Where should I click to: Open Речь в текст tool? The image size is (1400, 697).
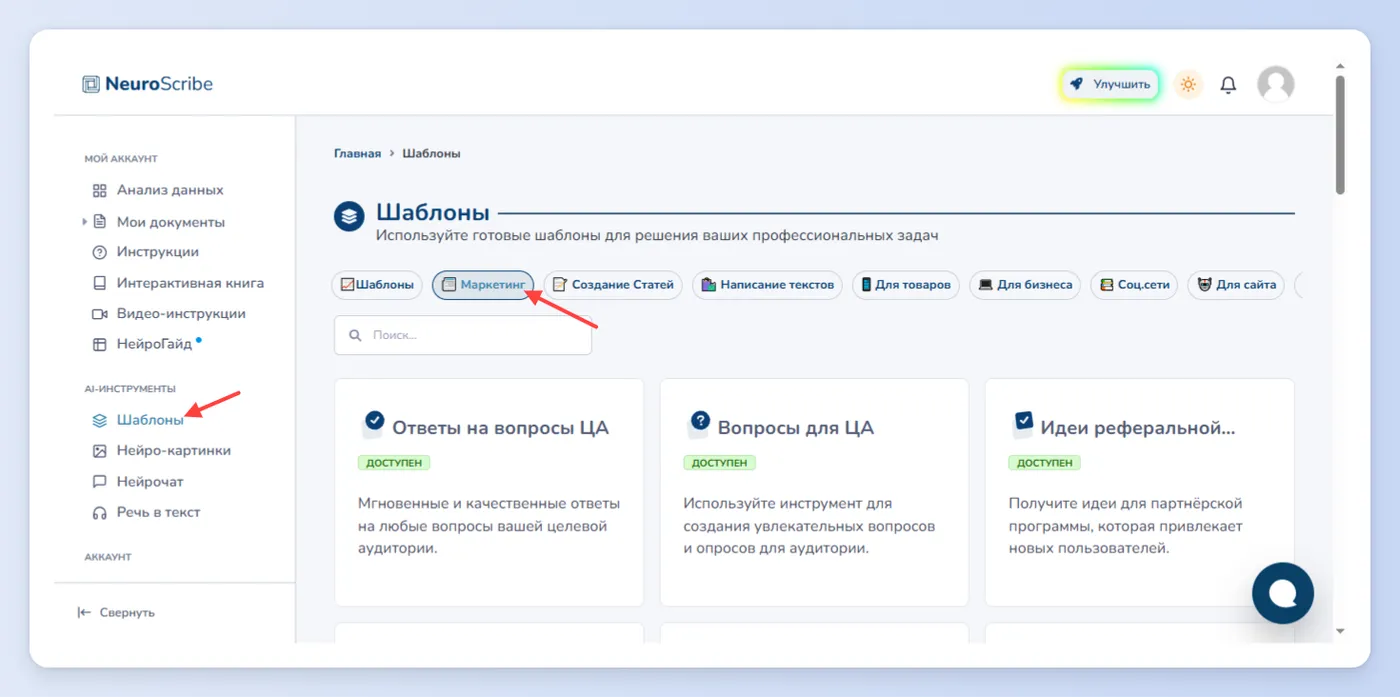point(147,512)
